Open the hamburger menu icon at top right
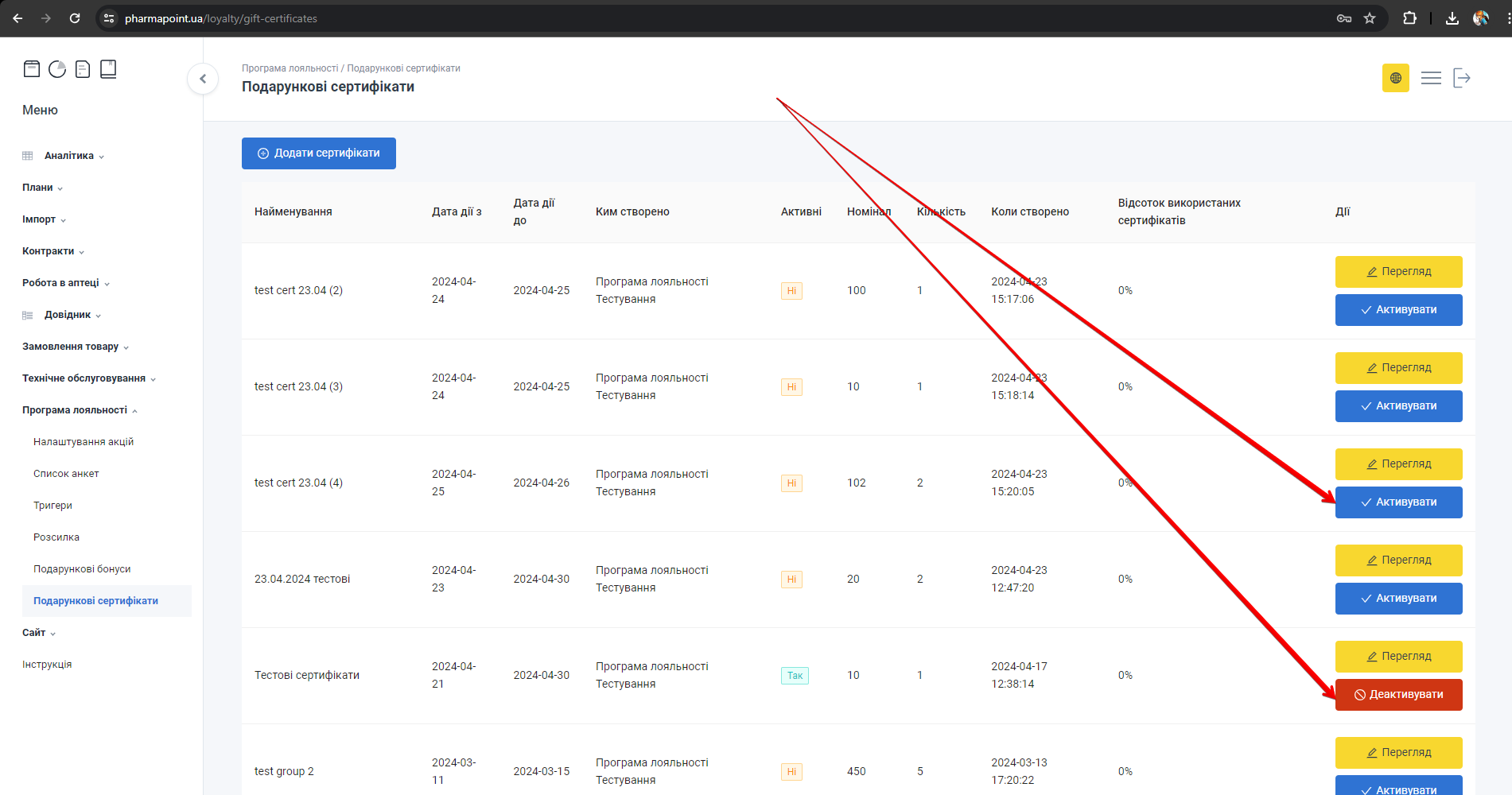Image resolution: width=1512 pixels, height=795 pixels. pyautogui.click(x=1431, y=78)
